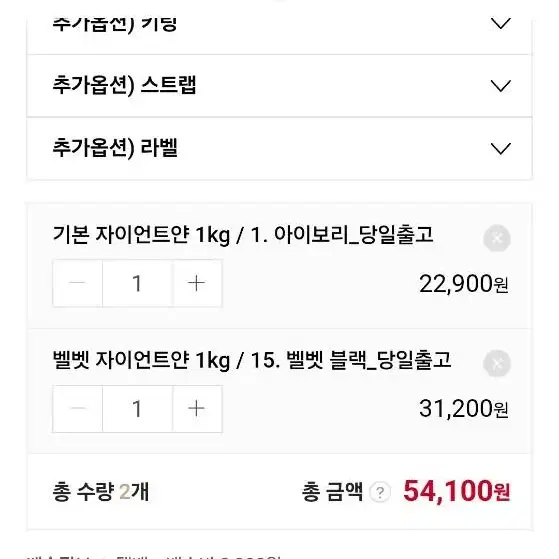Click the chevron arrow on 라벨 row
The image size is (559, 559).
(x=501, y=149)
